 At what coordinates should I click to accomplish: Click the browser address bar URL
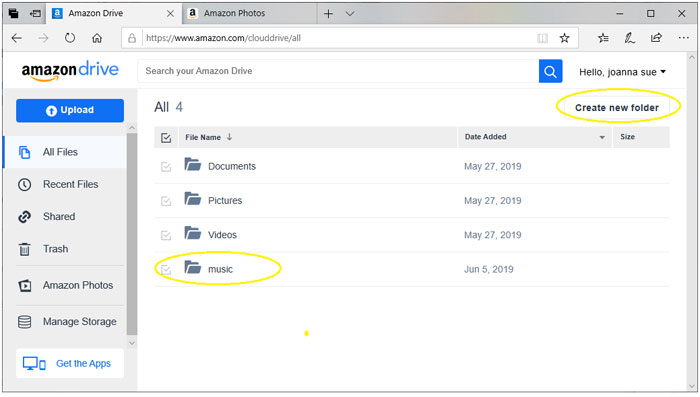coord(223,38)
